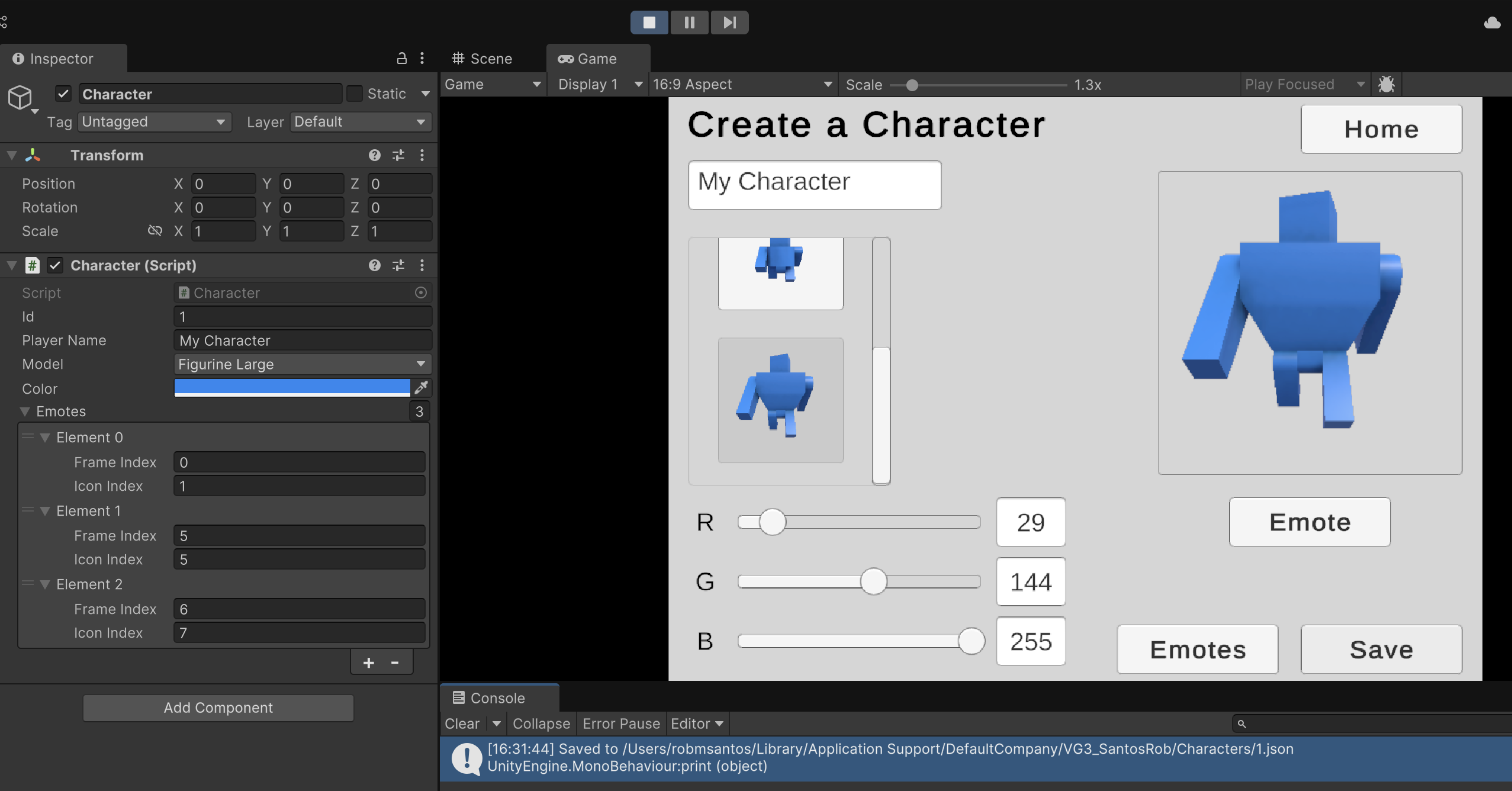Click the G color slider handle
Screen dimensions: 1512x791
pos(873,581)
